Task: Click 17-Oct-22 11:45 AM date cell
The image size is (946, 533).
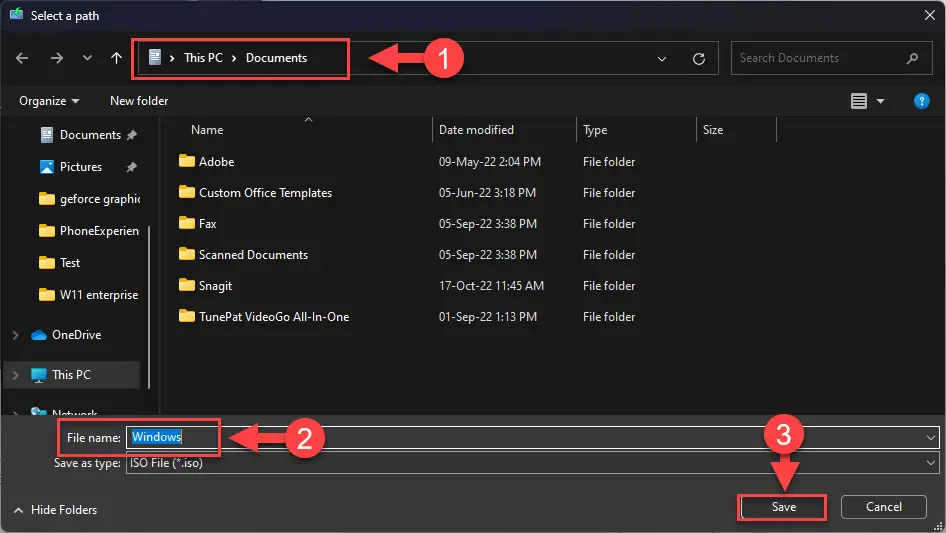Action: [x=491, y=286]
